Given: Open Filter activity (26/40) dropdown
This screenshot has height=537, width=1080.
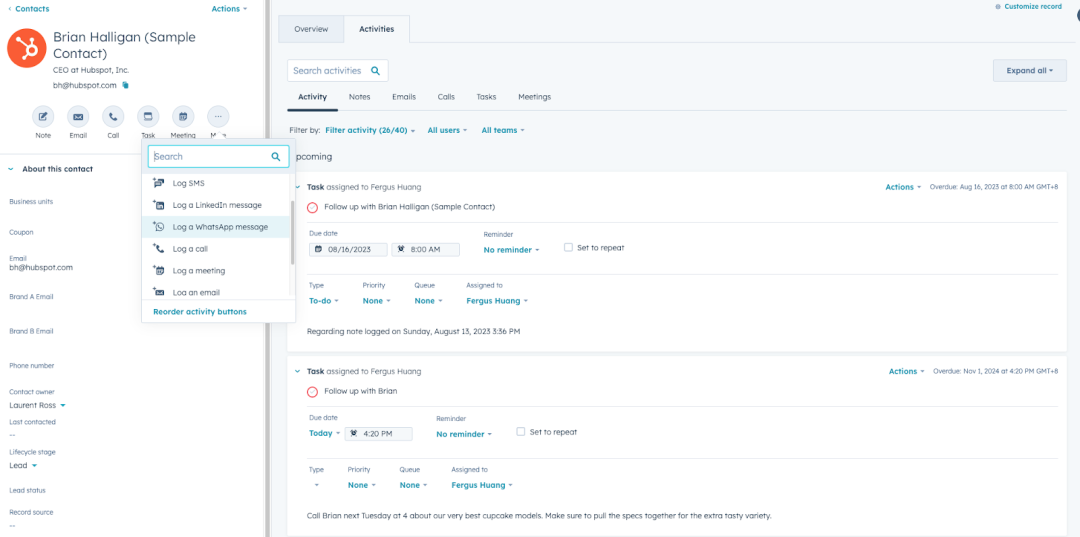Looking at the screenshot, I should 369,130.
